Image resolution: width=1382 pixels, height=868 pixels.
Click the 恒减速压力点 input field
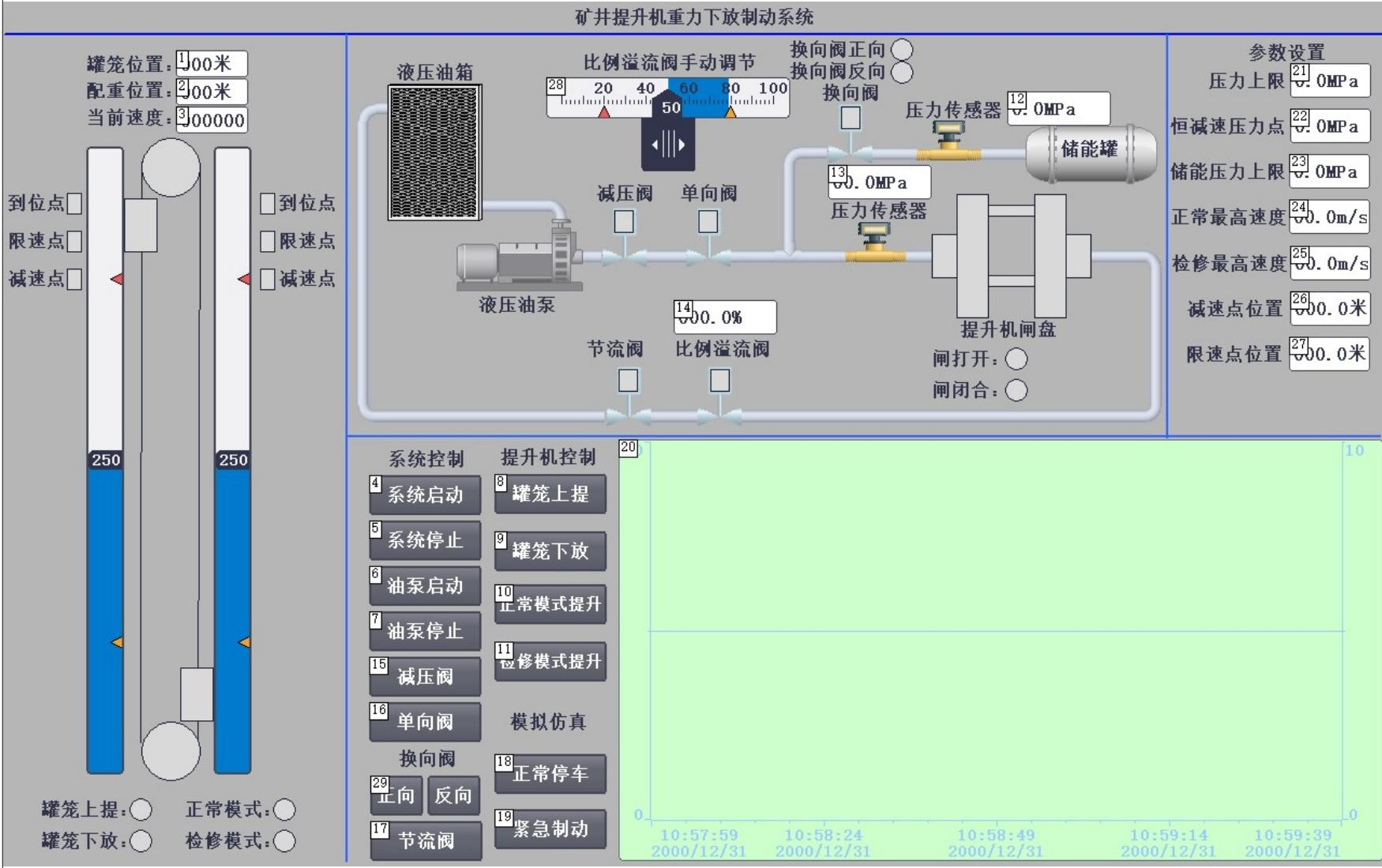(x=1330, y=126)
